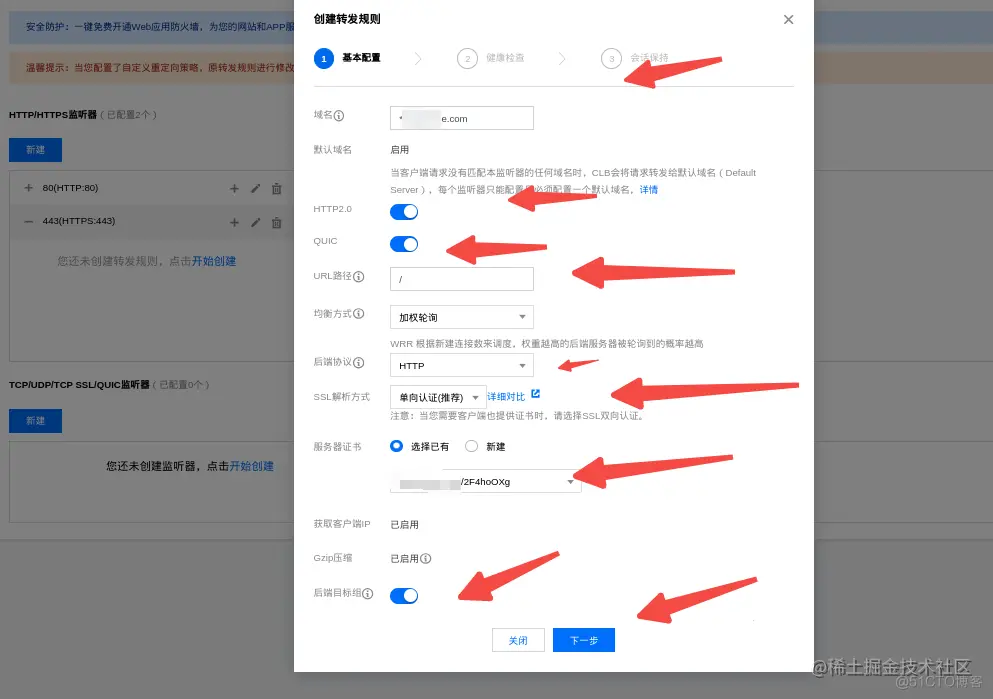This screenshot has width=993, height=699.
Task: Open the 详情 link in default domain description
Action: pyautogui.click(x=648, y=189)
